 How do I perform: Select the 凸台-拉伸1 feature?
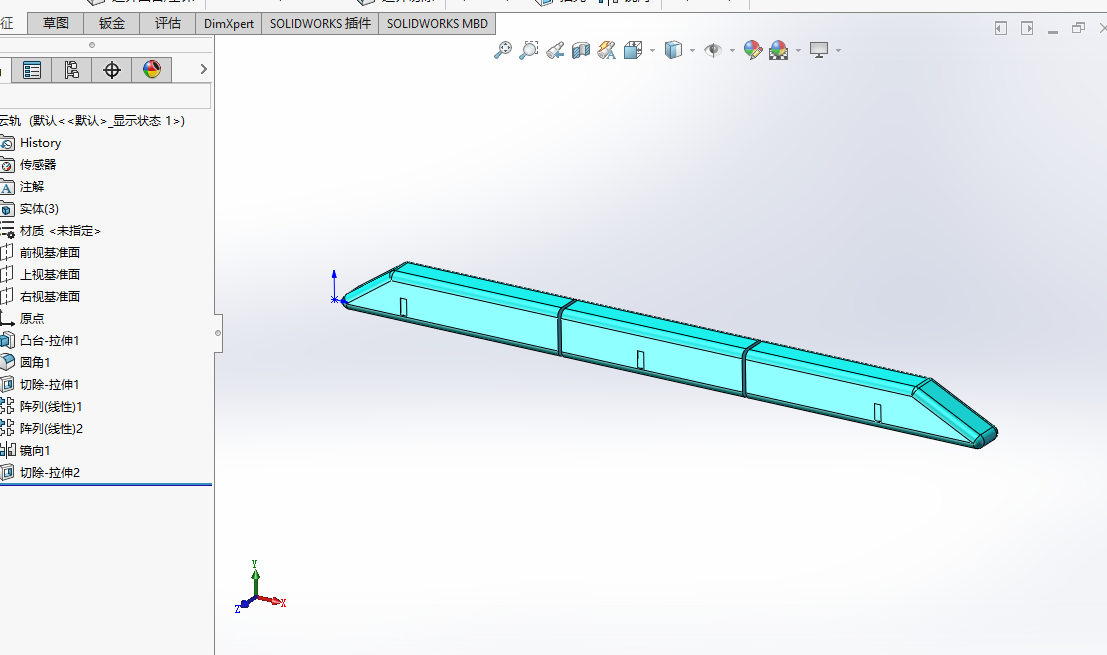(49, 340)
